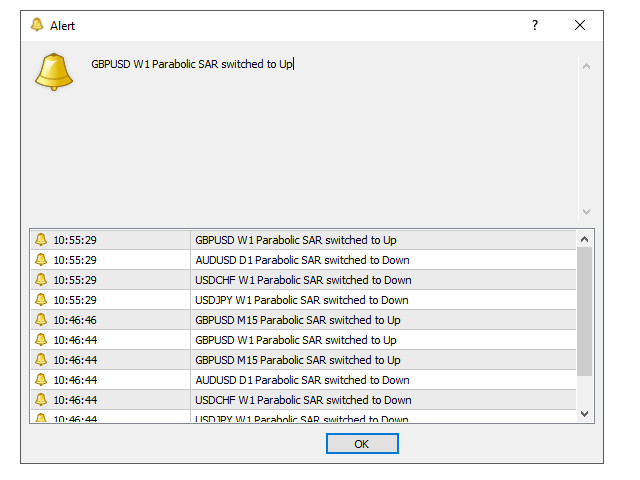
Task: Click the bell icon on the USDCHF W1 10:55:29 row
Action: [x=41, y=280]
